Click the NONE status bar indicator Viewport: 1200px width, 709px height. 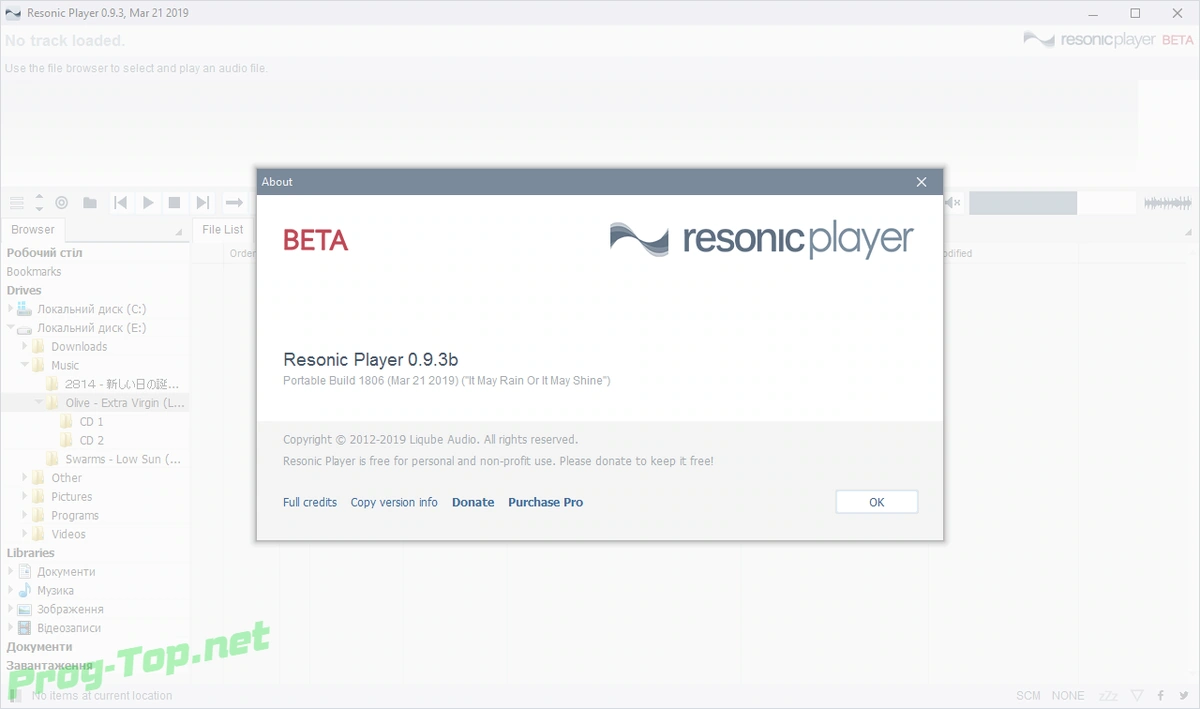(x=1068, y=696)
